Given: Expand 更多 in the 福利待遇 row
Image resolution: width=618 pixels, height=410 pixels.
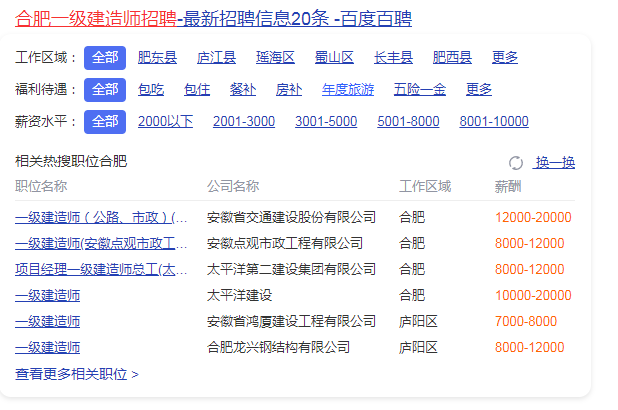Looking at the screenshot, I should [x=479, y=90].
